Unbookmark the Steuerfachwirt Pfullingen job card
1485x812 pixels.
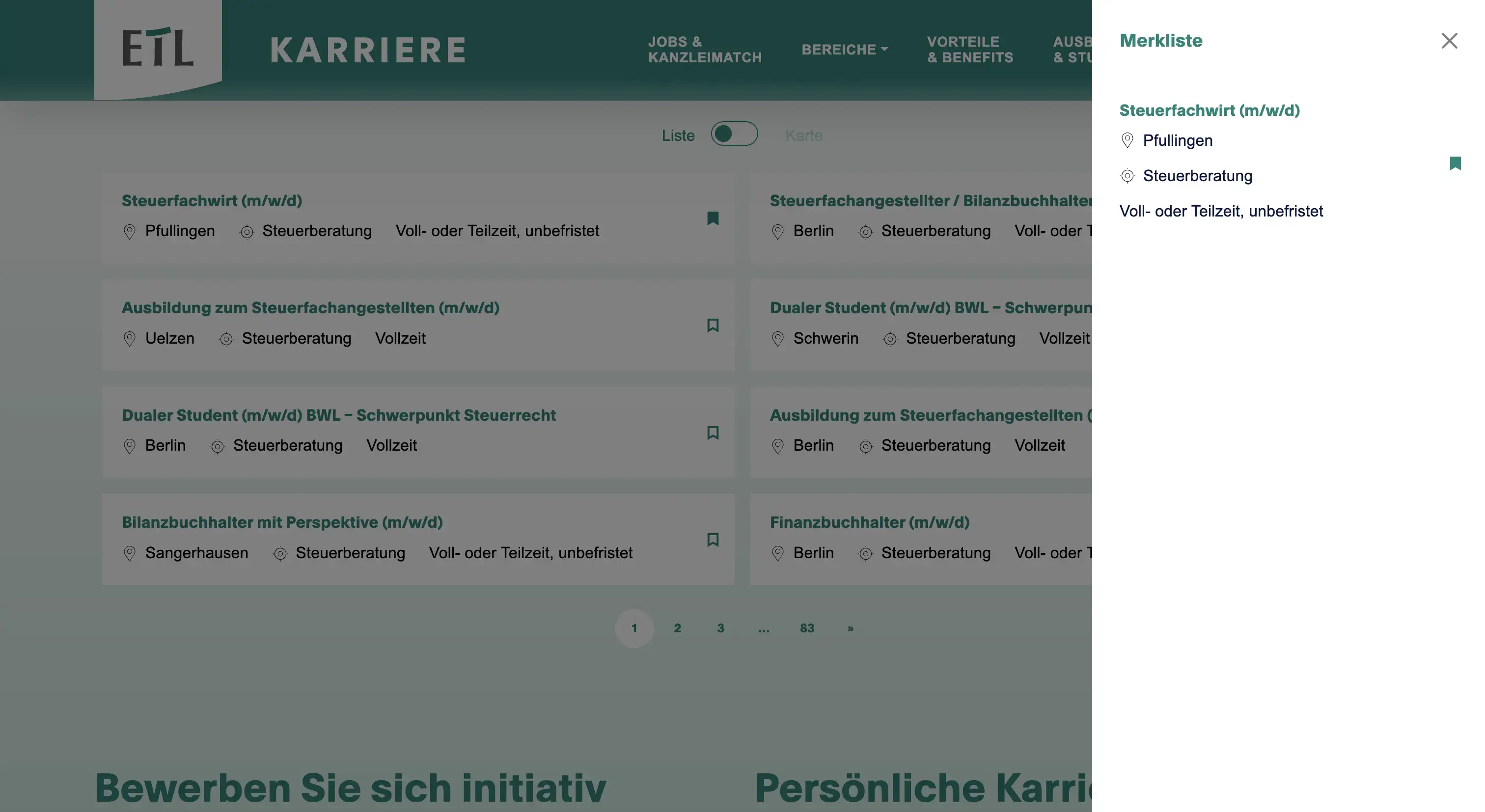(x=713, y=218)
